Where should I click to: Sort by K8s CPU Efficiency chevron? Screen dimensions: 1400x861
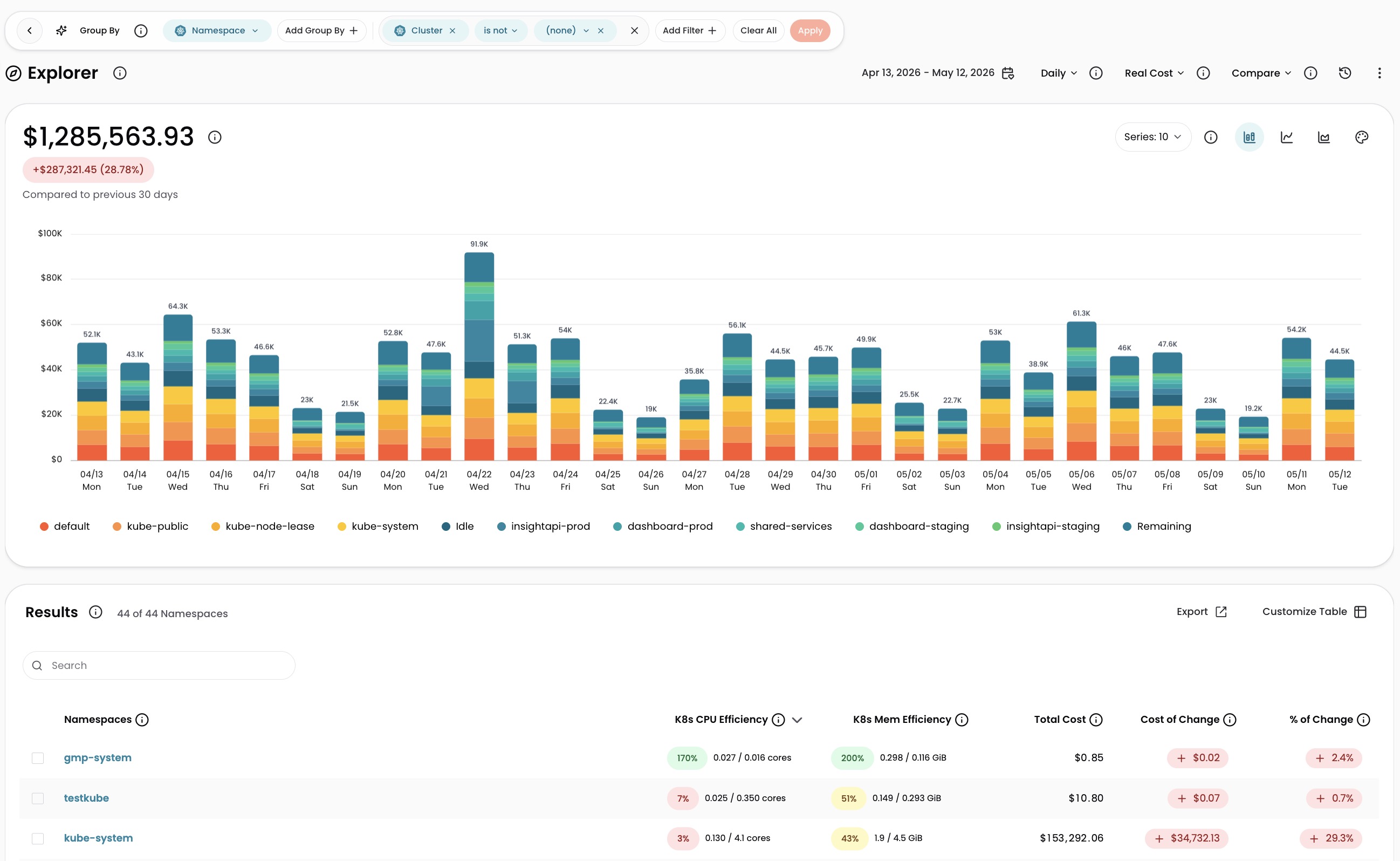tap(797, 720)
